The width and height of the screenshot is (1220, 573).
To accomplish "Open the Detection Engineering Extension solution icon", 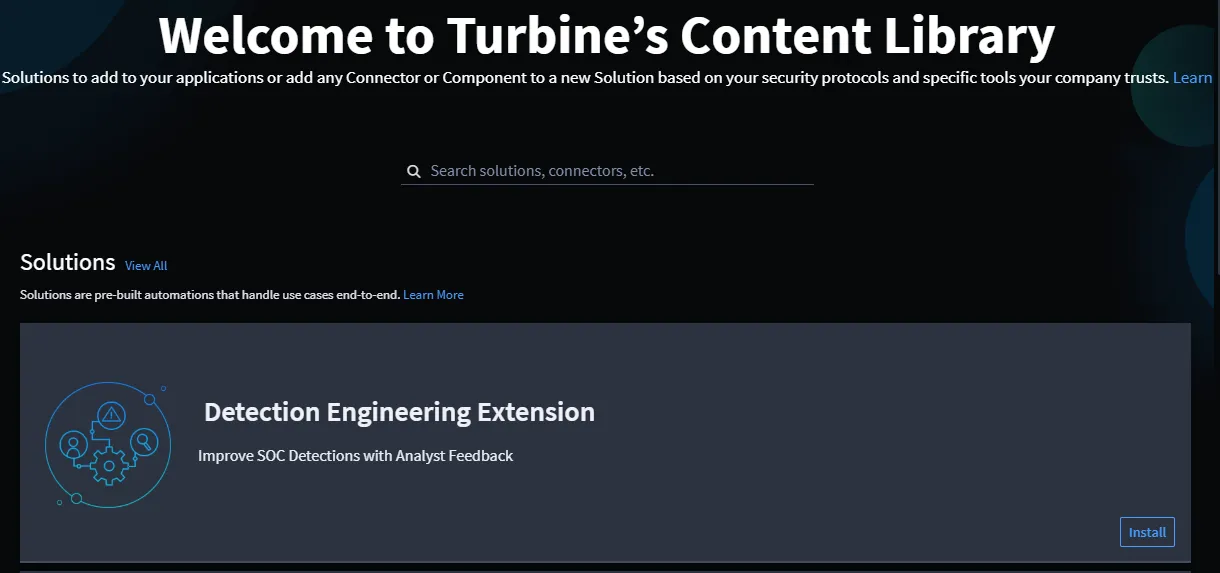I will [x=107, y=444].
